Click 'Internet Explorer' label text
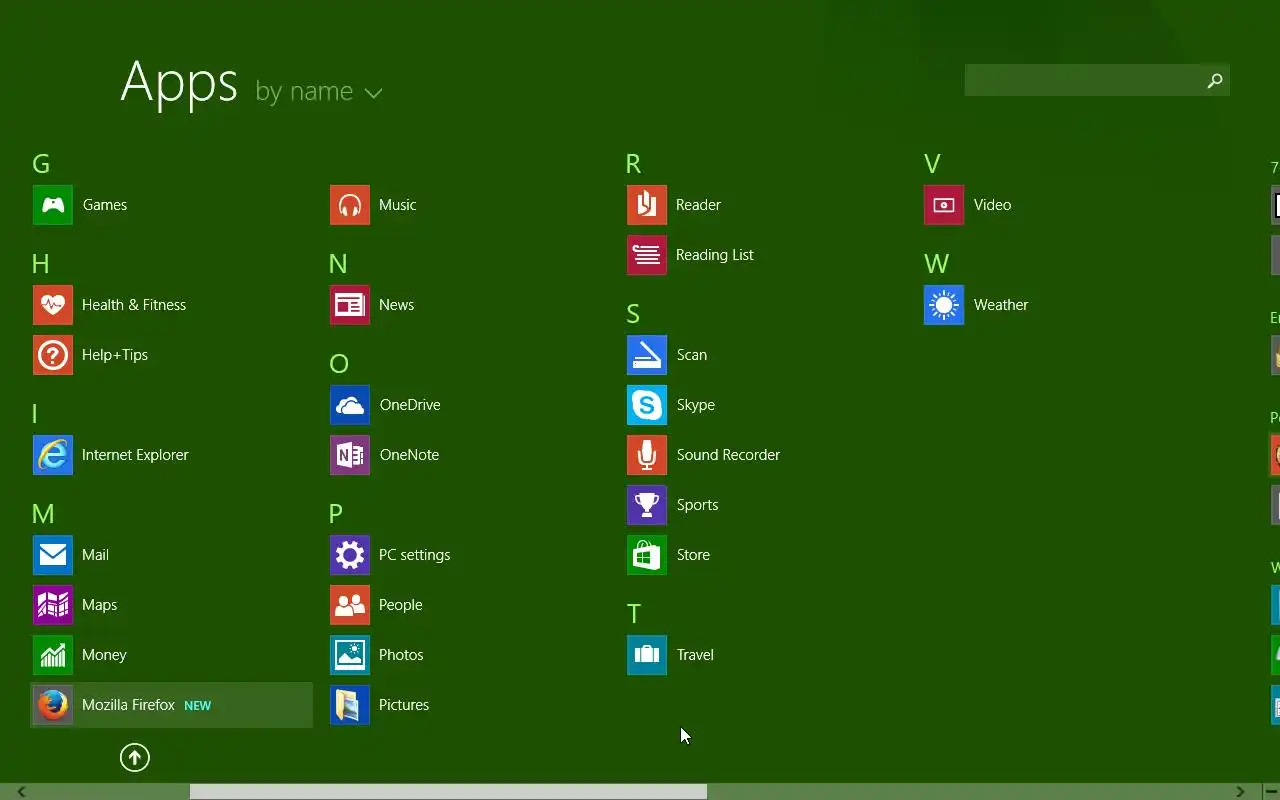 tap(135, 455)
